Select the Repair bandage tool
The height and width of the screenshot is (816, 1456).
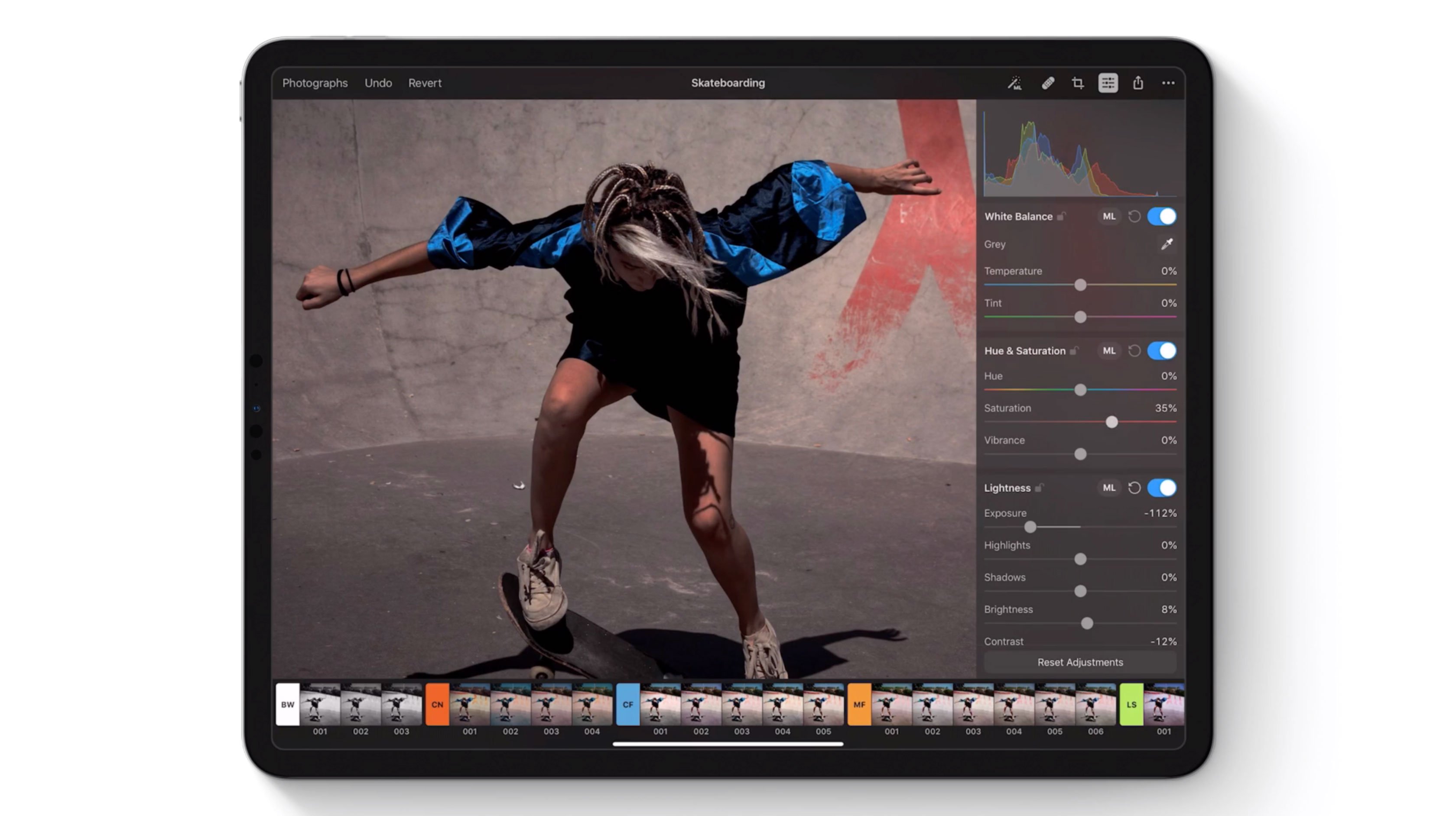(x=1048, y=83)
